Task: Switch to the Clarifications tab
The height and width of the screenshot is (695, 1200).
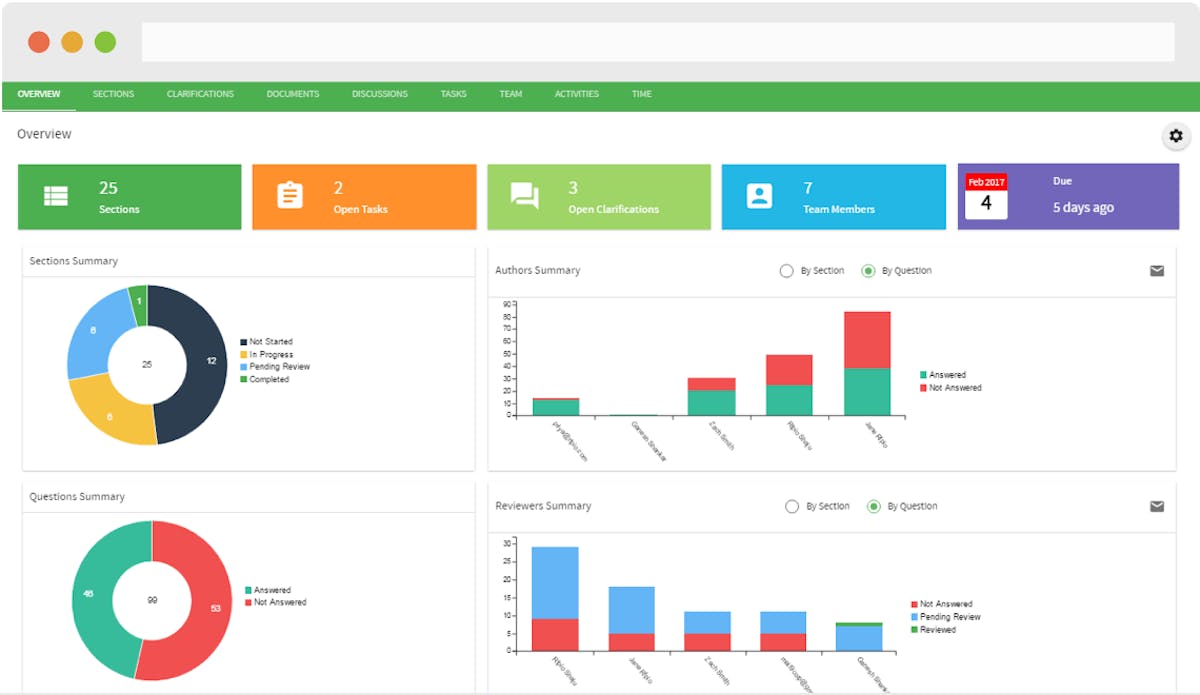Action: click(200, 93)
